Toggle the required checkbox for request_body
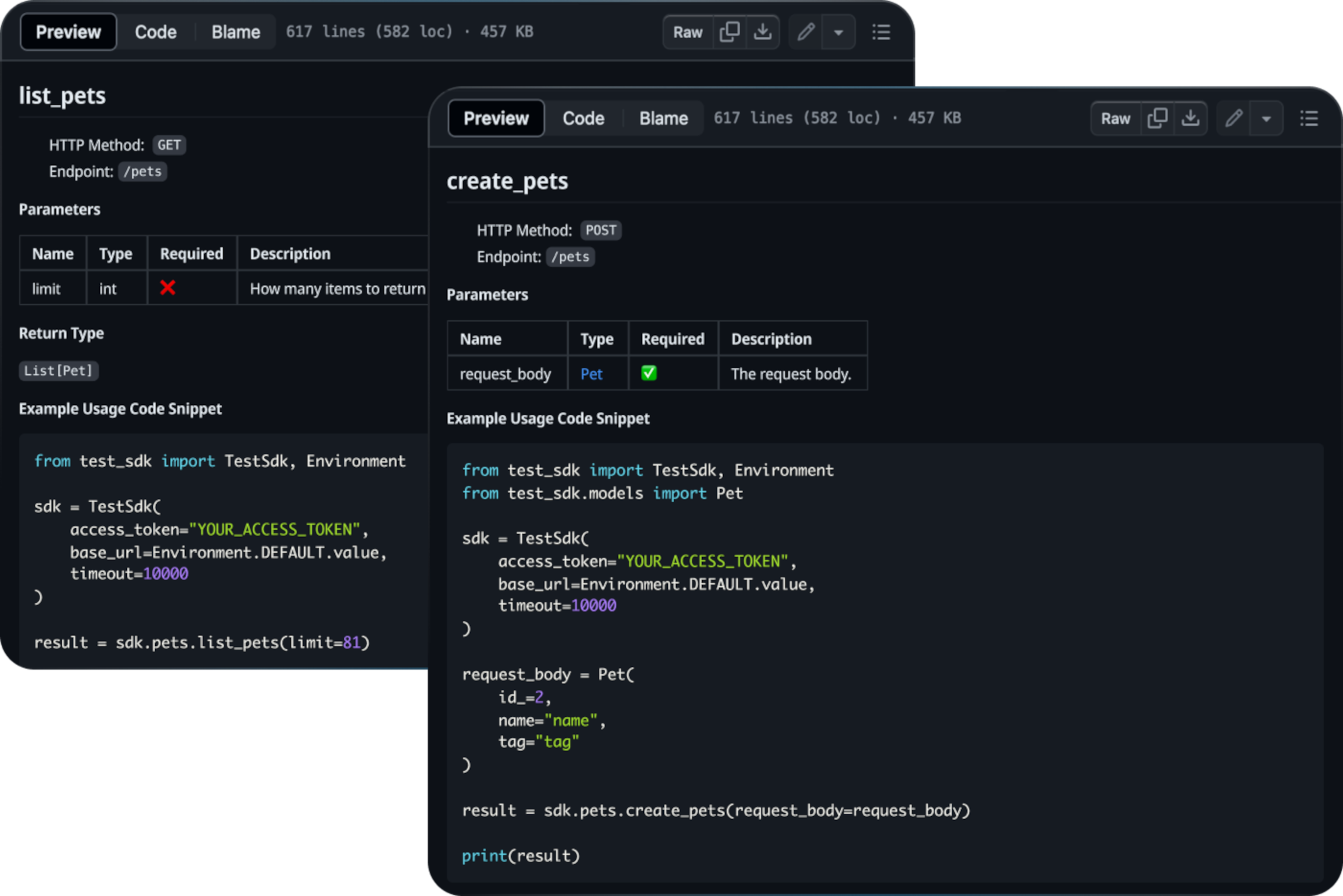 (x=649, y=373)
